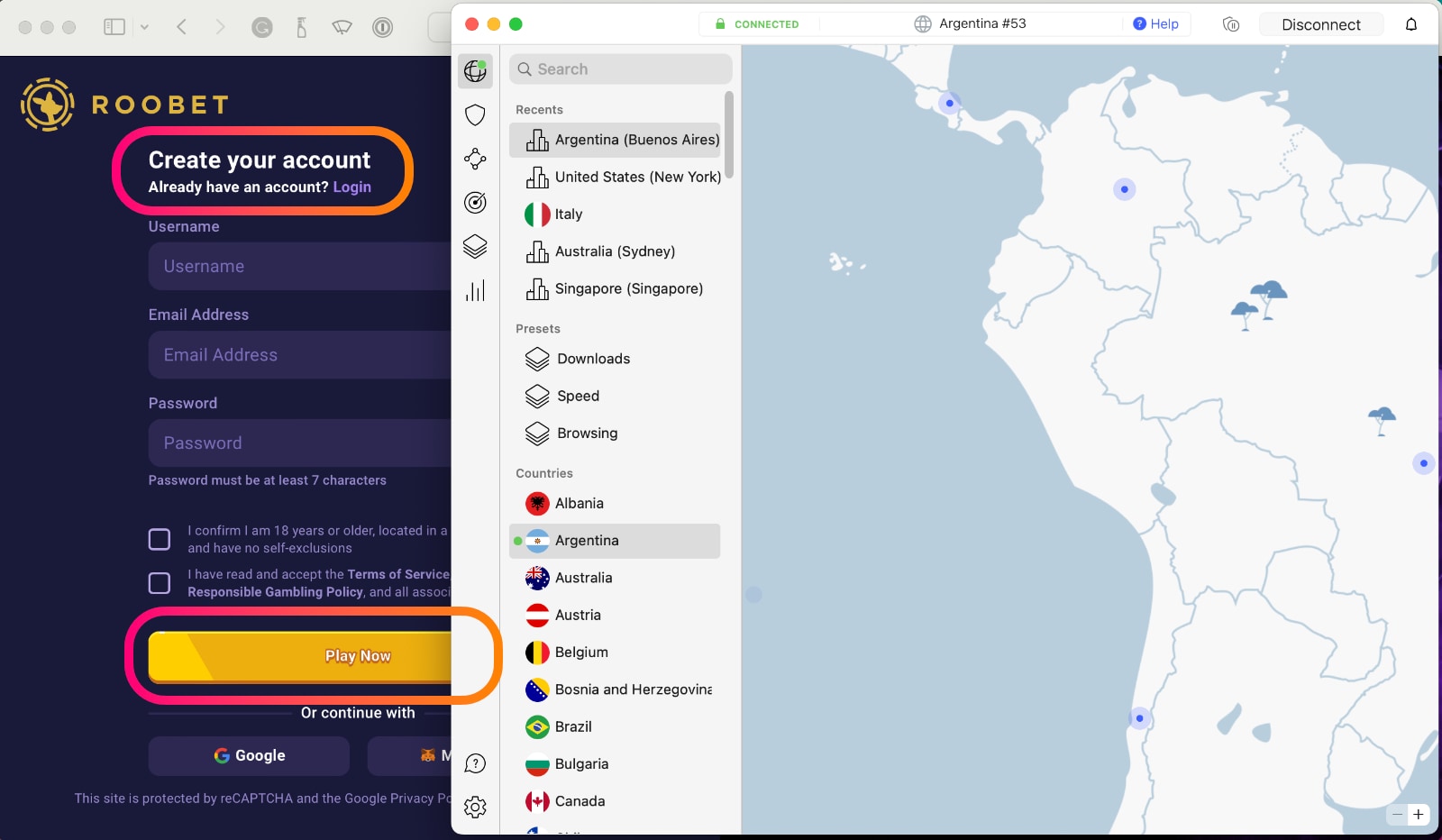This screenshot has width=1442, height=840.
Task: Select United States (New York) recent server
Action: click(x=615, y=177)
